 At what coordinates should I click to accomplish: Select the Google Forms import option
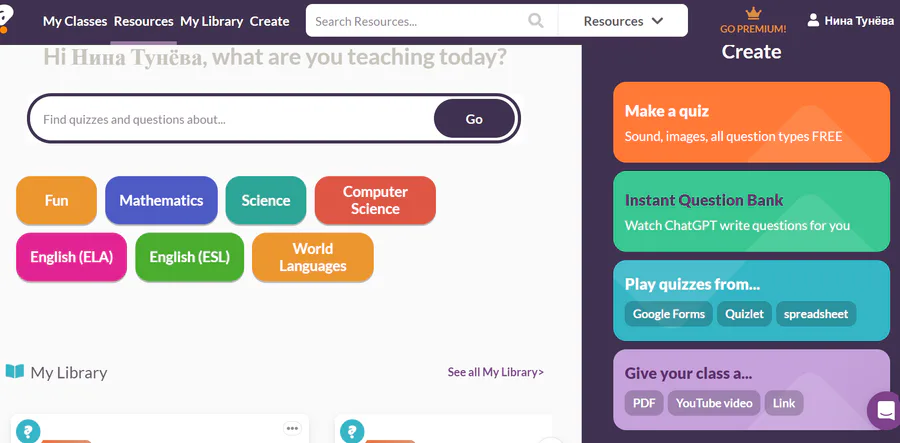(x=669, y=314)
